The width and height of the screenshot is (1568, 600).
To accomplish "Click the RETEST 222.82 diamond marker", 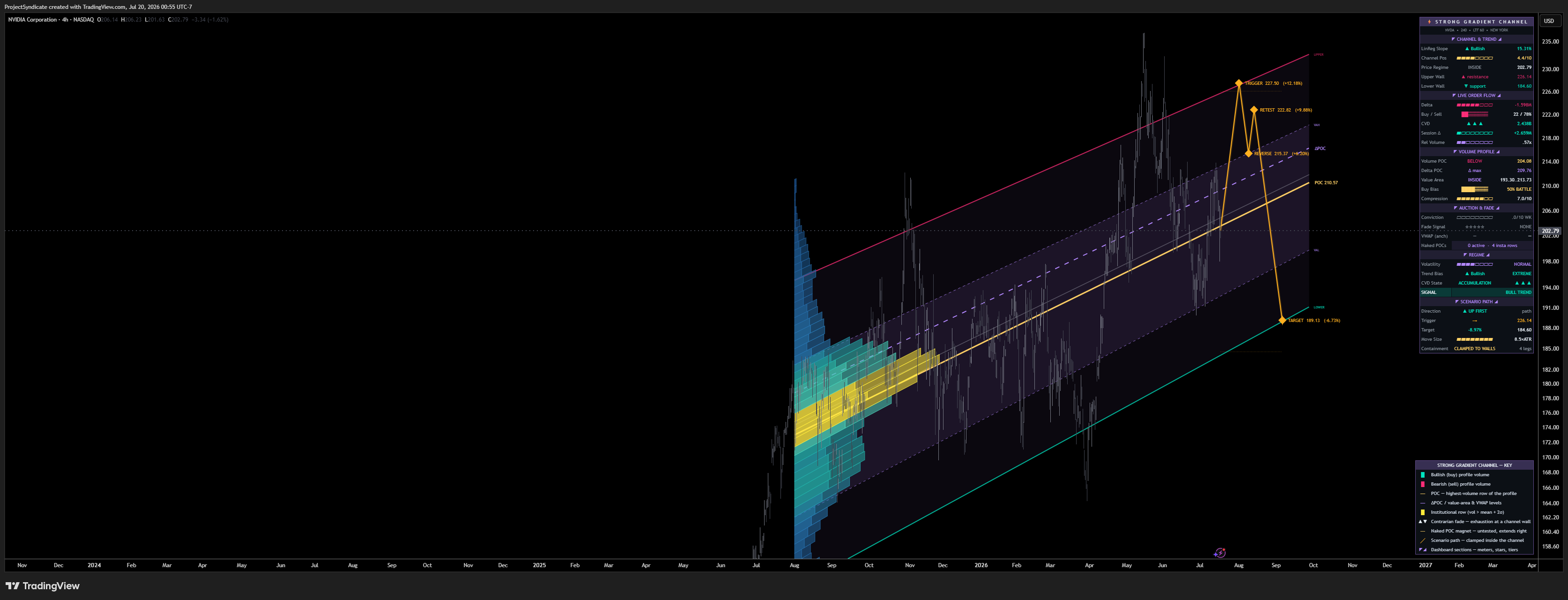I will pyautogui.click(x=1253, y=110).
